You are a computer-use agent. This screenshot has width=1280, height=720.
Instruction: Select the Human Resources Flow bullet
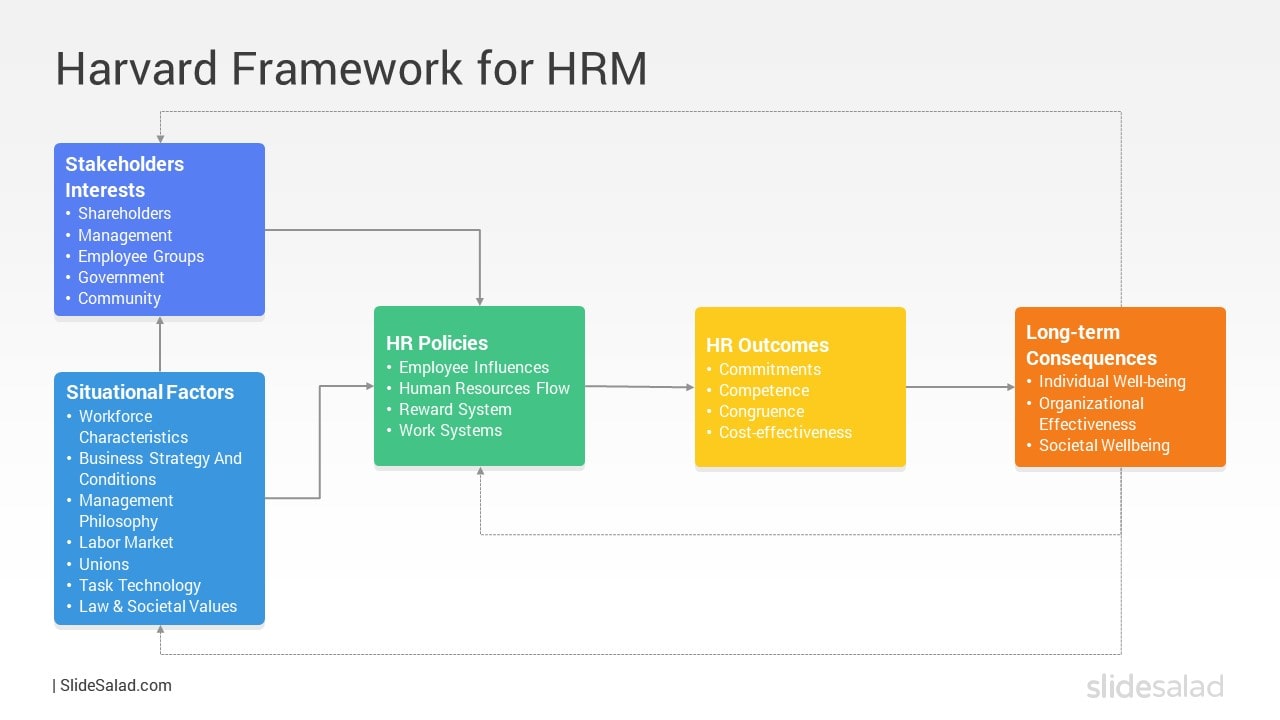click(484, 389)
